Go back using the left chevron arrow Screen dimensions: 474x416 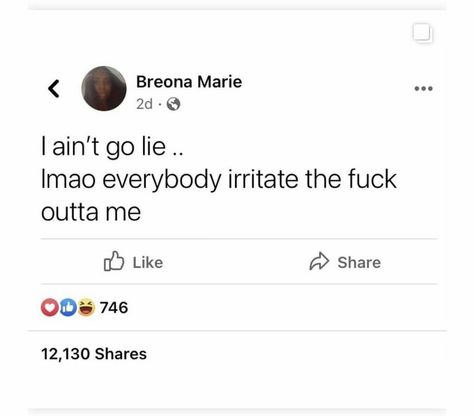coord(54,89)
